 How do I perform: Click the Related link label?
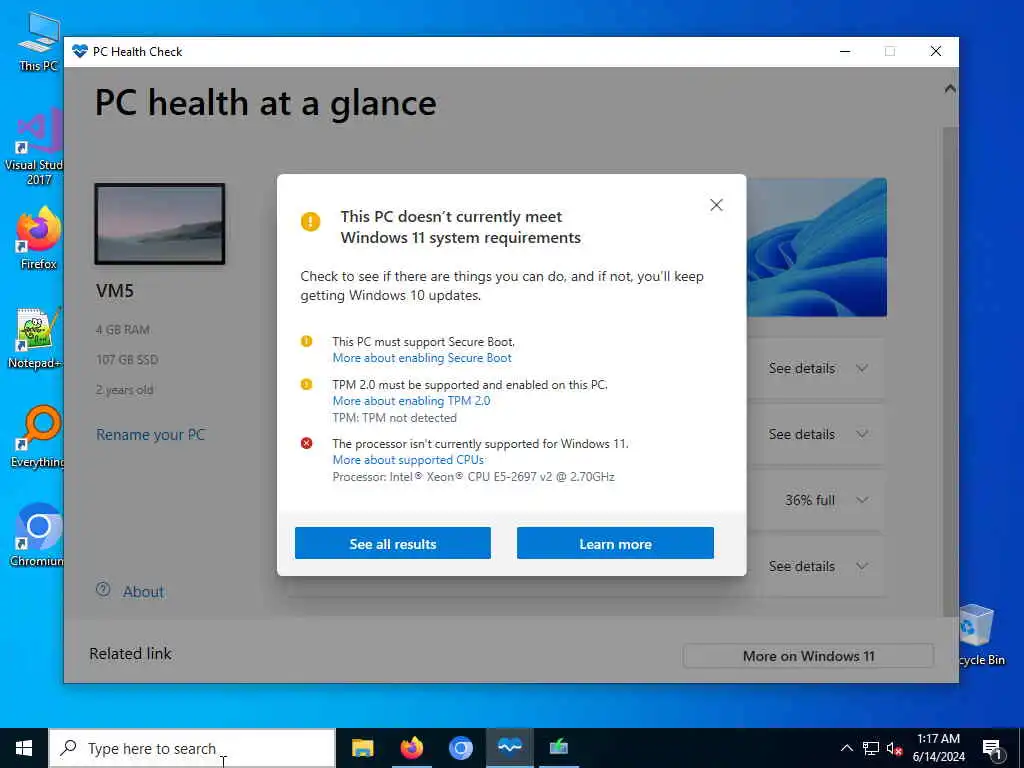131,654
